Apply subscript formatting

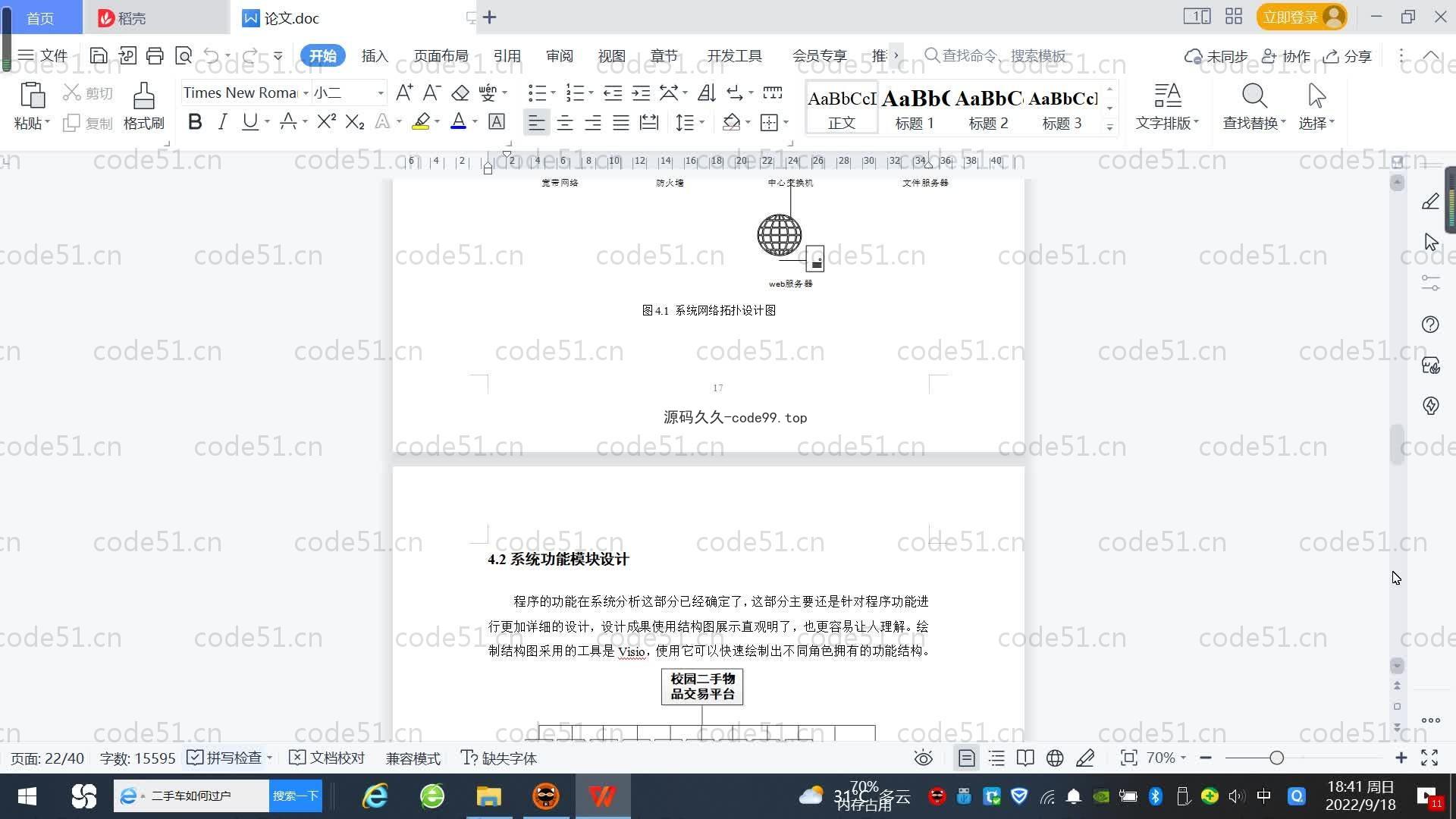pyautogui.click(x=354, y=122)
